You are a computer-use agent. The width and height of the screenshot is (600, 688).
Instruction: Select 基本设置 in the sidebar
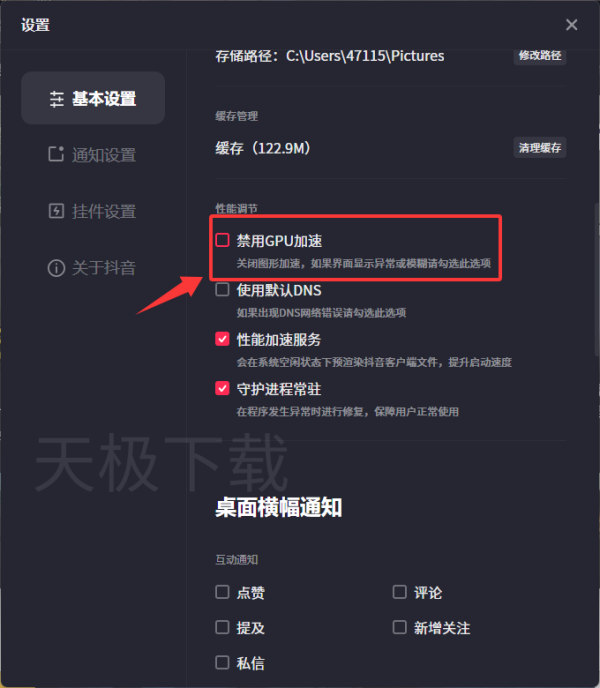pyautogui.click(x=93, y=98)
